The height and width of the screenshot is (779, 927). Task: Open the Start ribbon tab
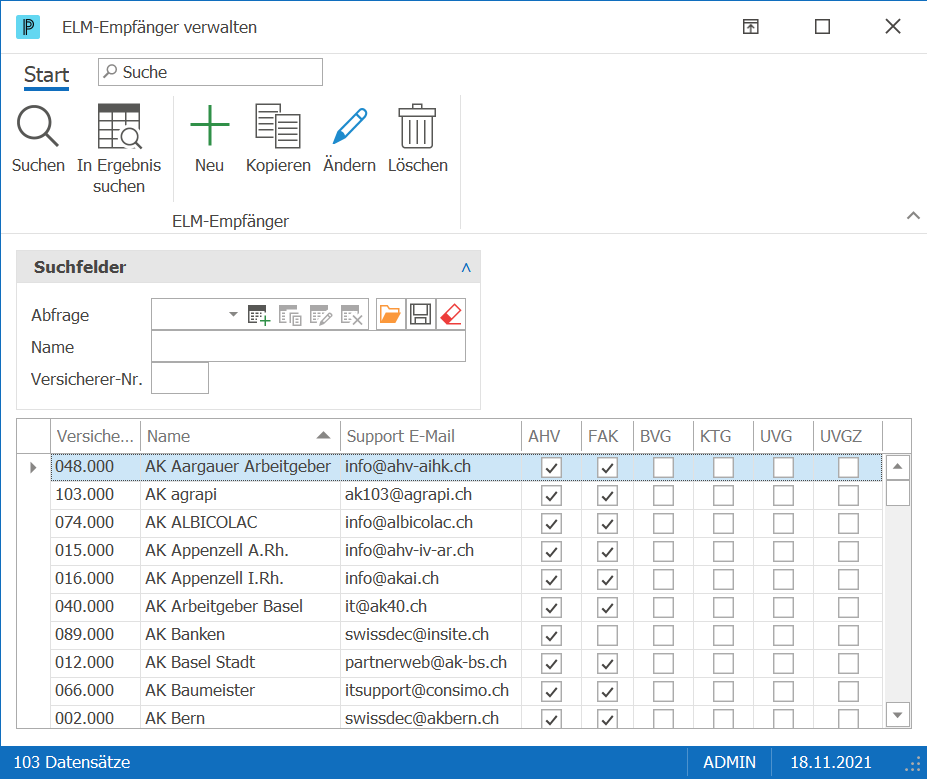tap(46, 75)
